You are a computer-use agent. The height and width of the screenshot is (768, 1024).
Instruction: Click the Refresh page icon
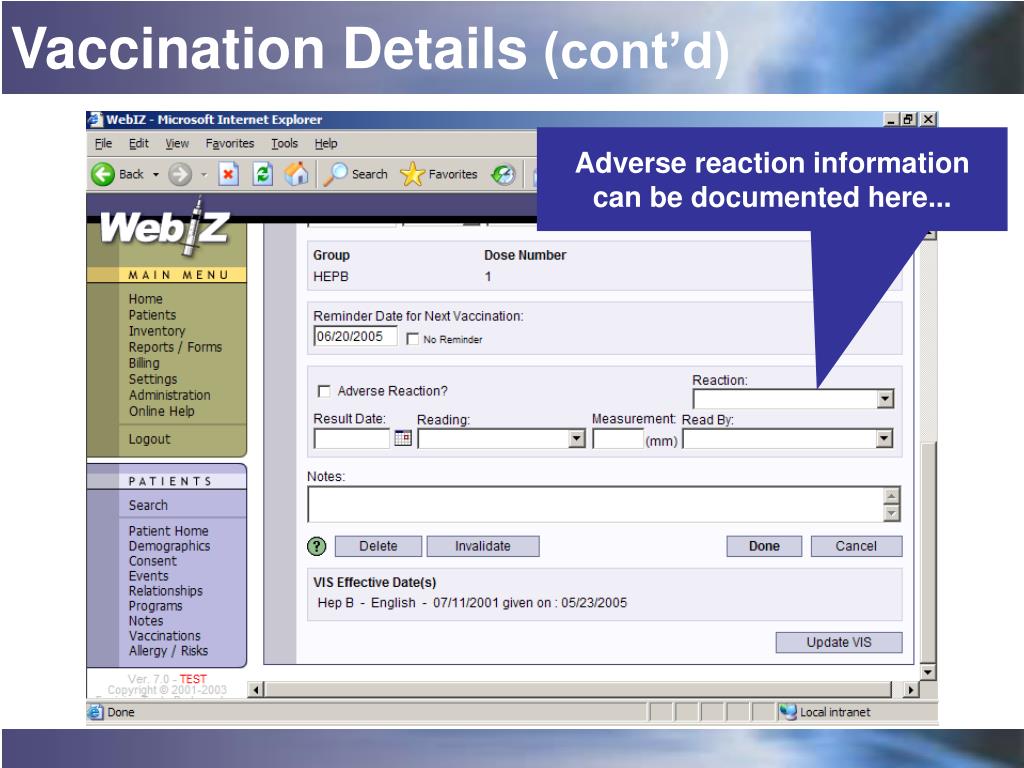[263, 174]
